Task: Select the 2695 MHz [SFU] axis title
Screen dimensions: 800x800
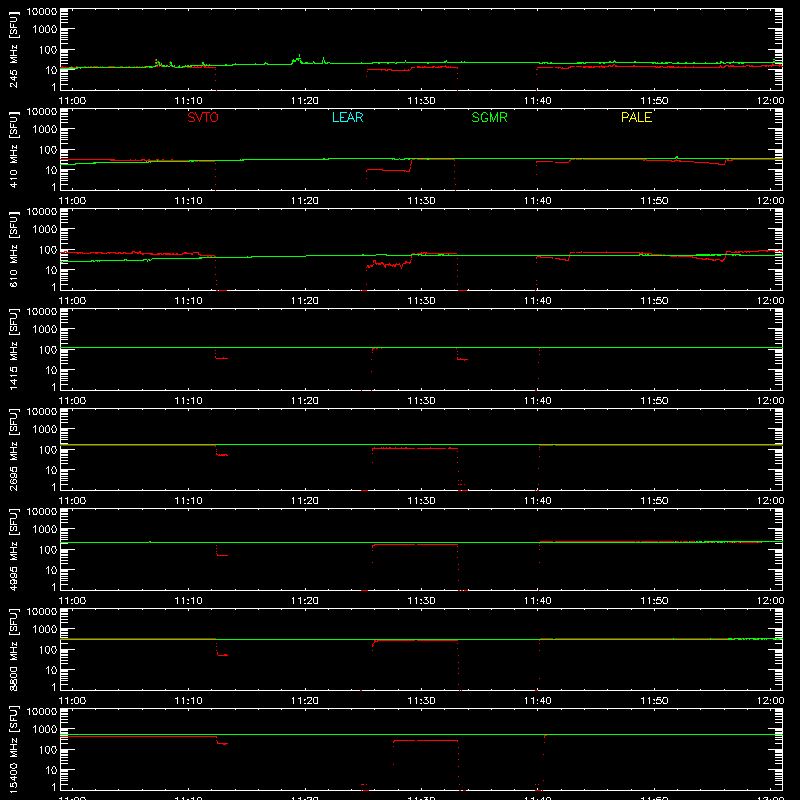Action: coord(14,449)
